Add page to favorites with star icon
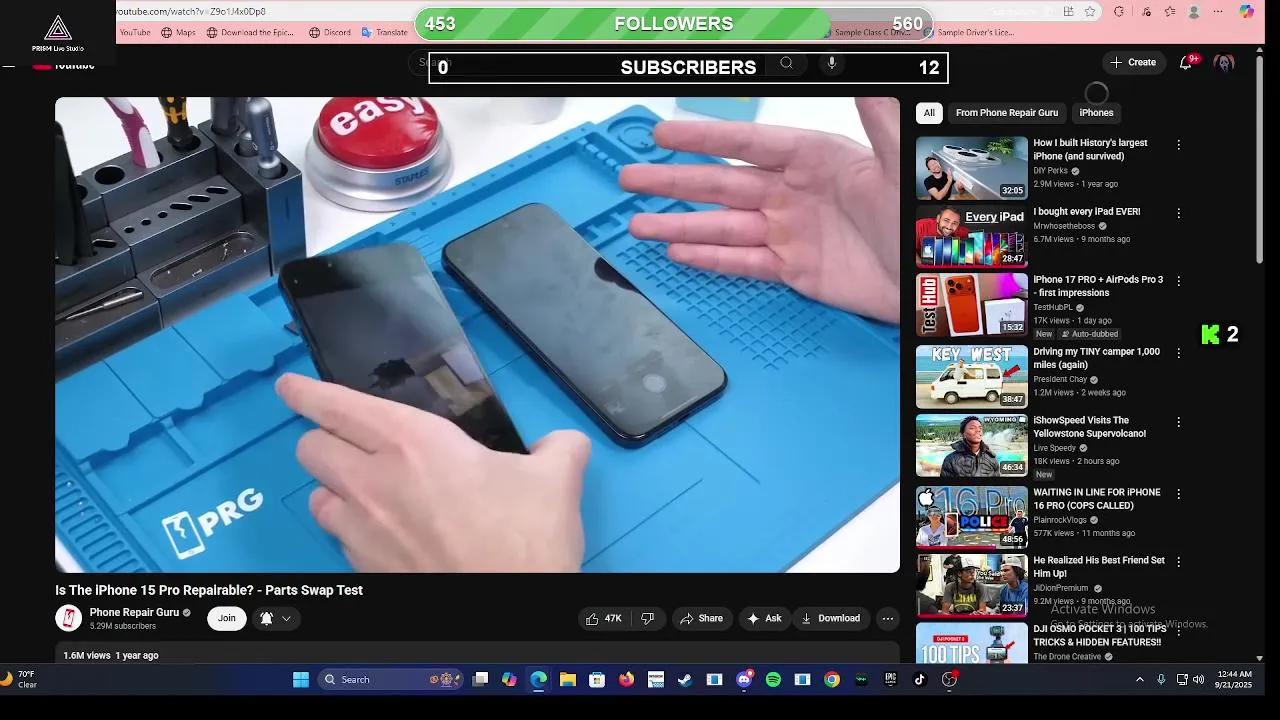Screen dimensions: 1280x720 pos(1090,12)
